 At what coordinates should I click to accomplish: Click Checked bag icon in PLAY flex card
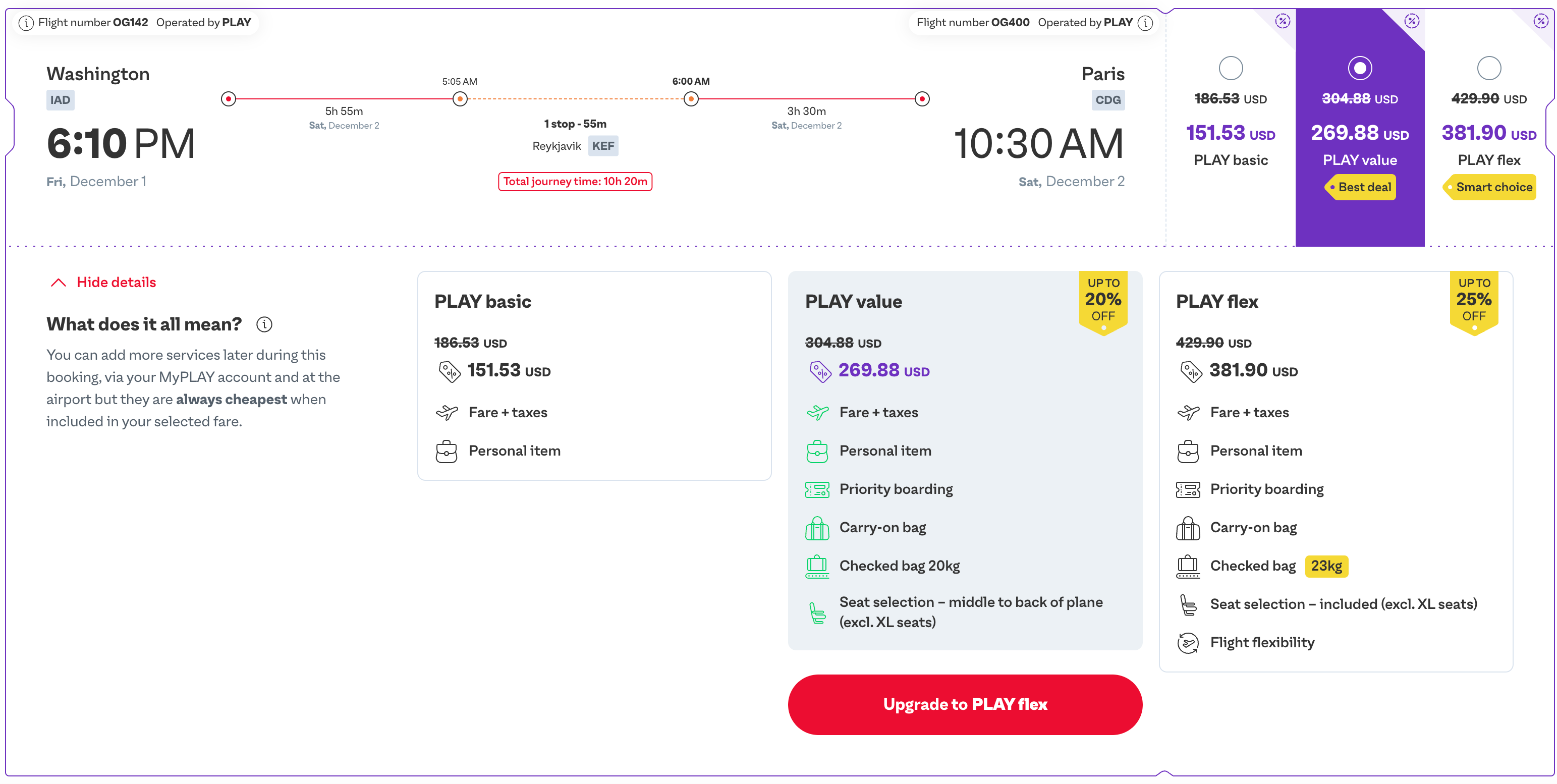[x=1188, y=567]
